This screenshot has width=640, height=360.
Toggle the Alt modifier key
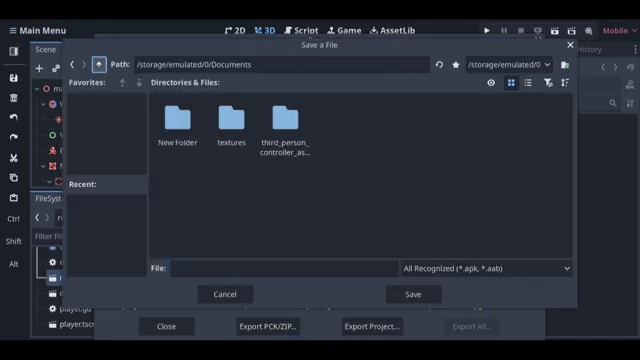pos(13,264)
